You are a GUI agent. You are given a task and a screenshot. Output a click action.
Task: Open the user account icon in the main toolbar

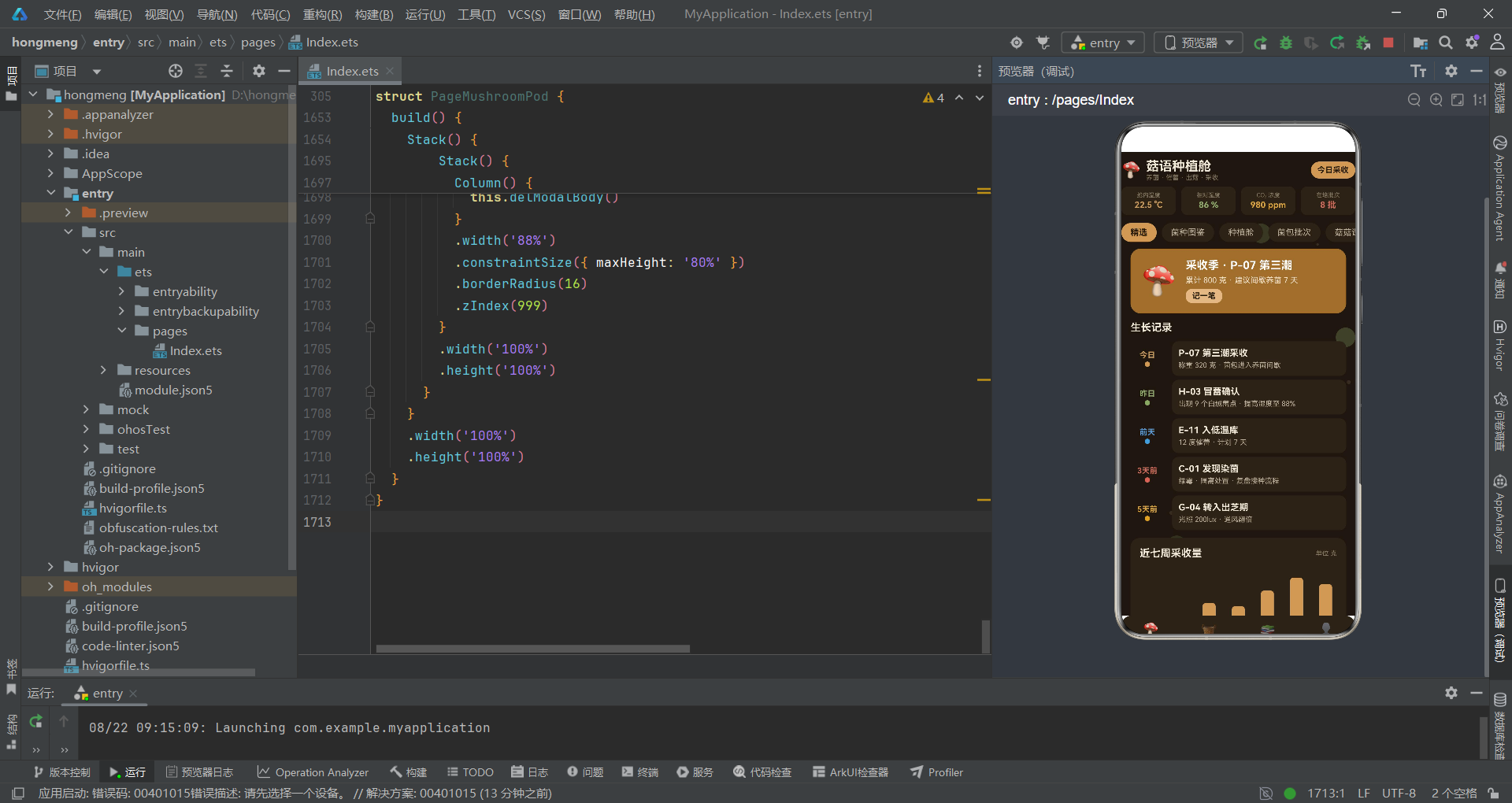[1498, 43]
